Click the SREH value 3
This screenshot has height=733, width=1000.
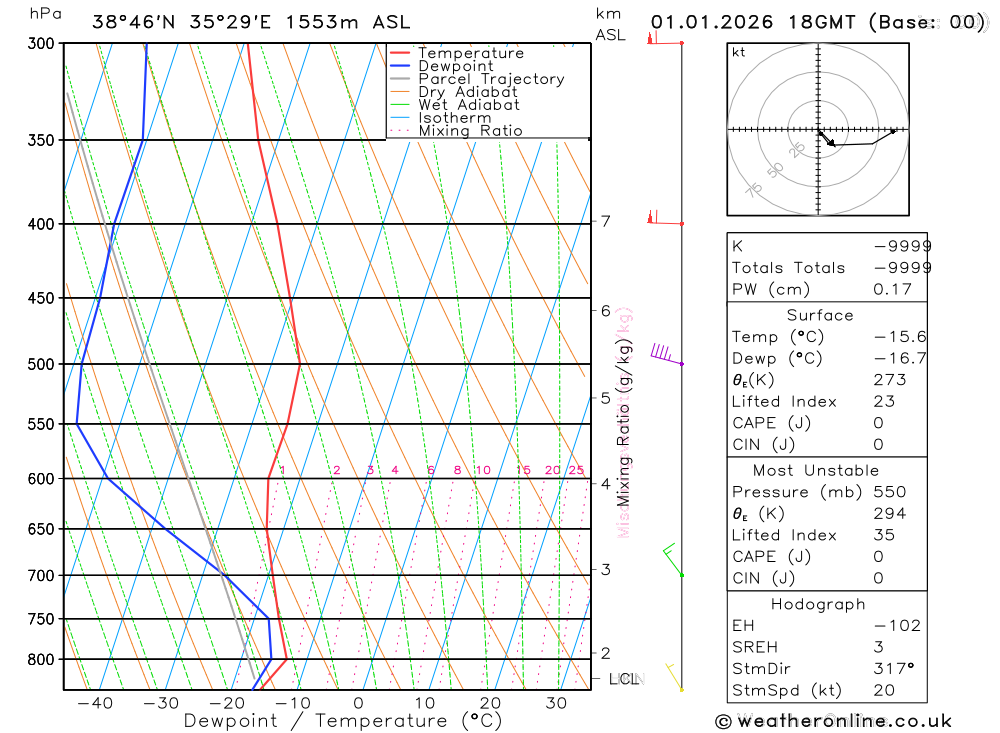879,647
